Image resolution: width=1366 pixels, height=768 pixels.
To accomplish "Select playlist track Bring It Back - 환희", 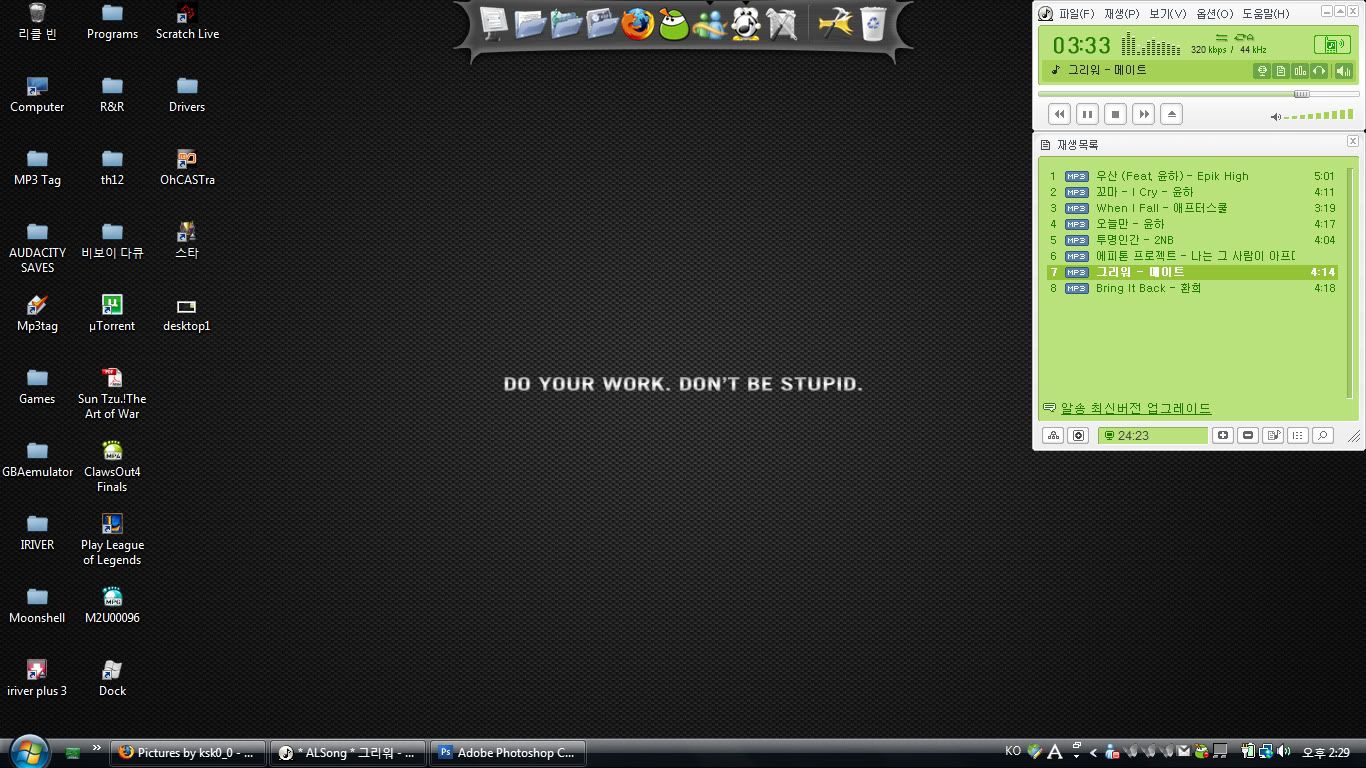I will click(x=1192, y=288).
